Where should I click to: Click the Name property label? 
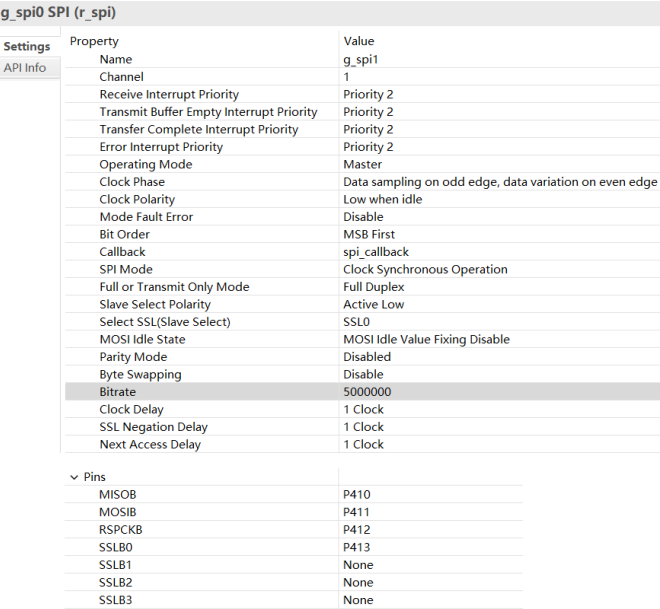116,59
